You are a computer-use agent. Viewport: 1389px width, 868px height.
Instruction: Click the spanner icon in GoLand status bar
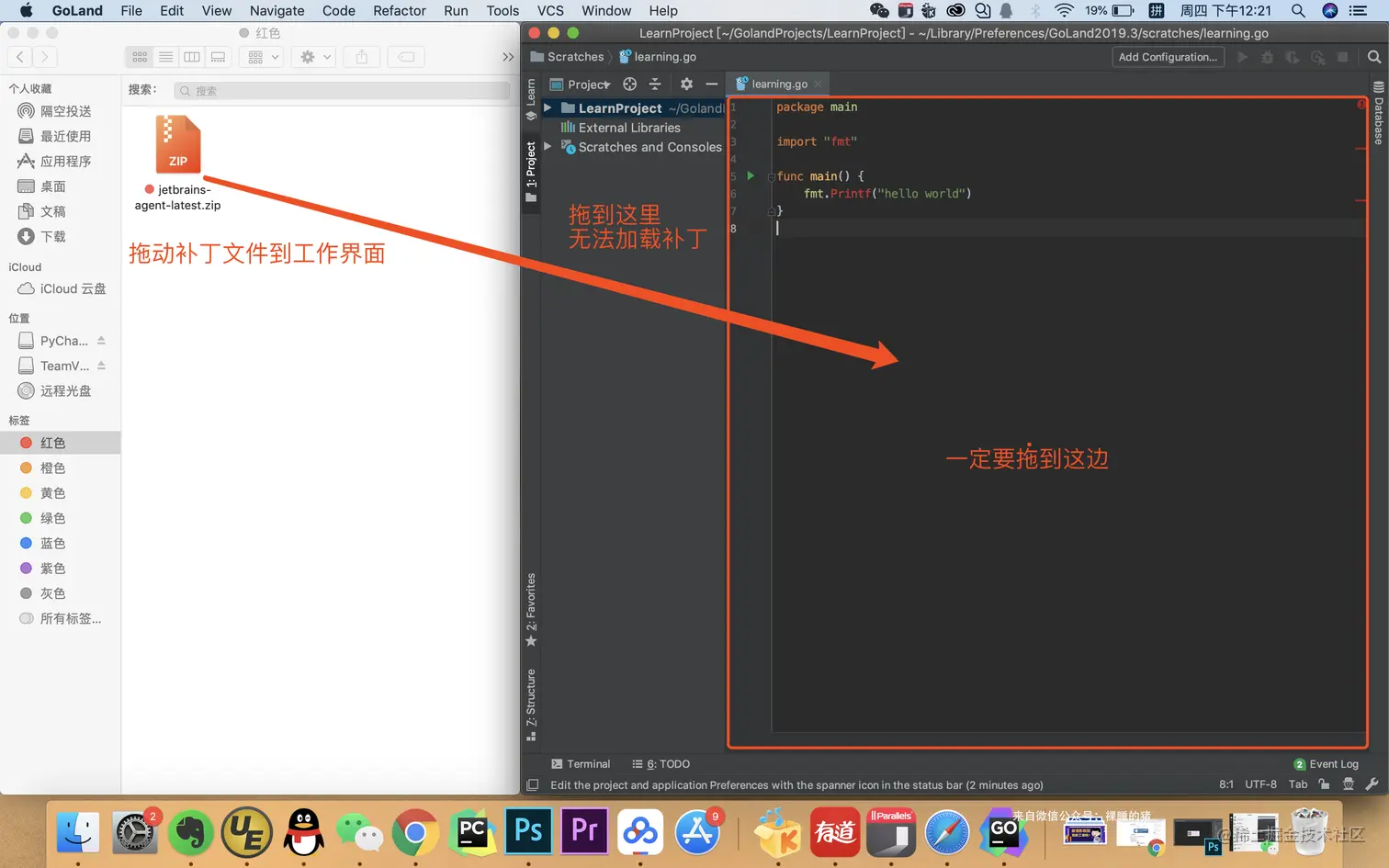[x=1372, y=784]
